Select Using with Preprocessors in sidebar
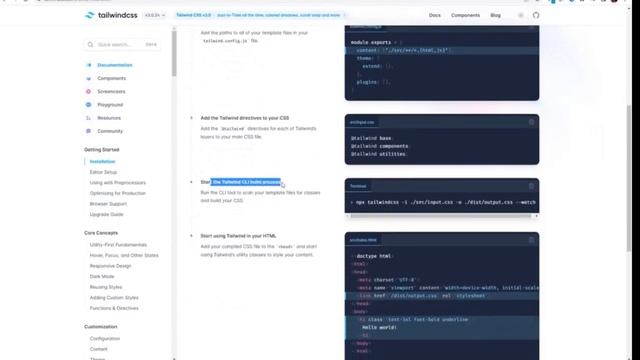Image resolution: width=640 pixels, height=360 pixels. click(x=118, y=183)
